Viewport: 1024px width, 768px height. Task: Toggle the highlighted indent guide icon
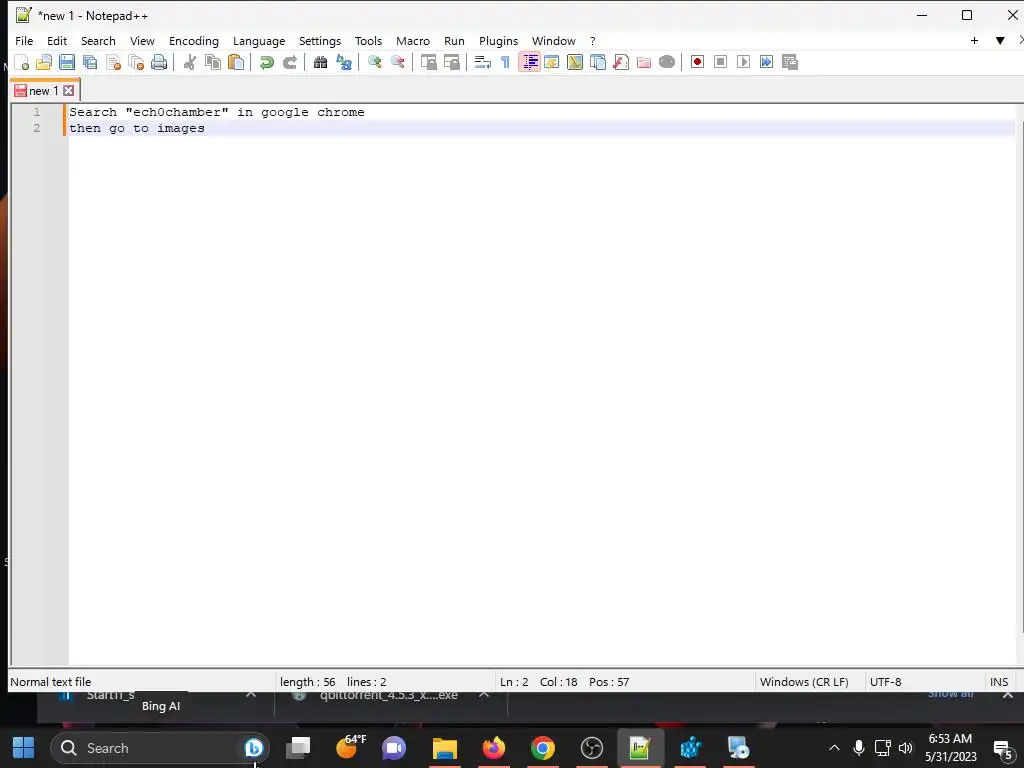(x=529, y=62)
